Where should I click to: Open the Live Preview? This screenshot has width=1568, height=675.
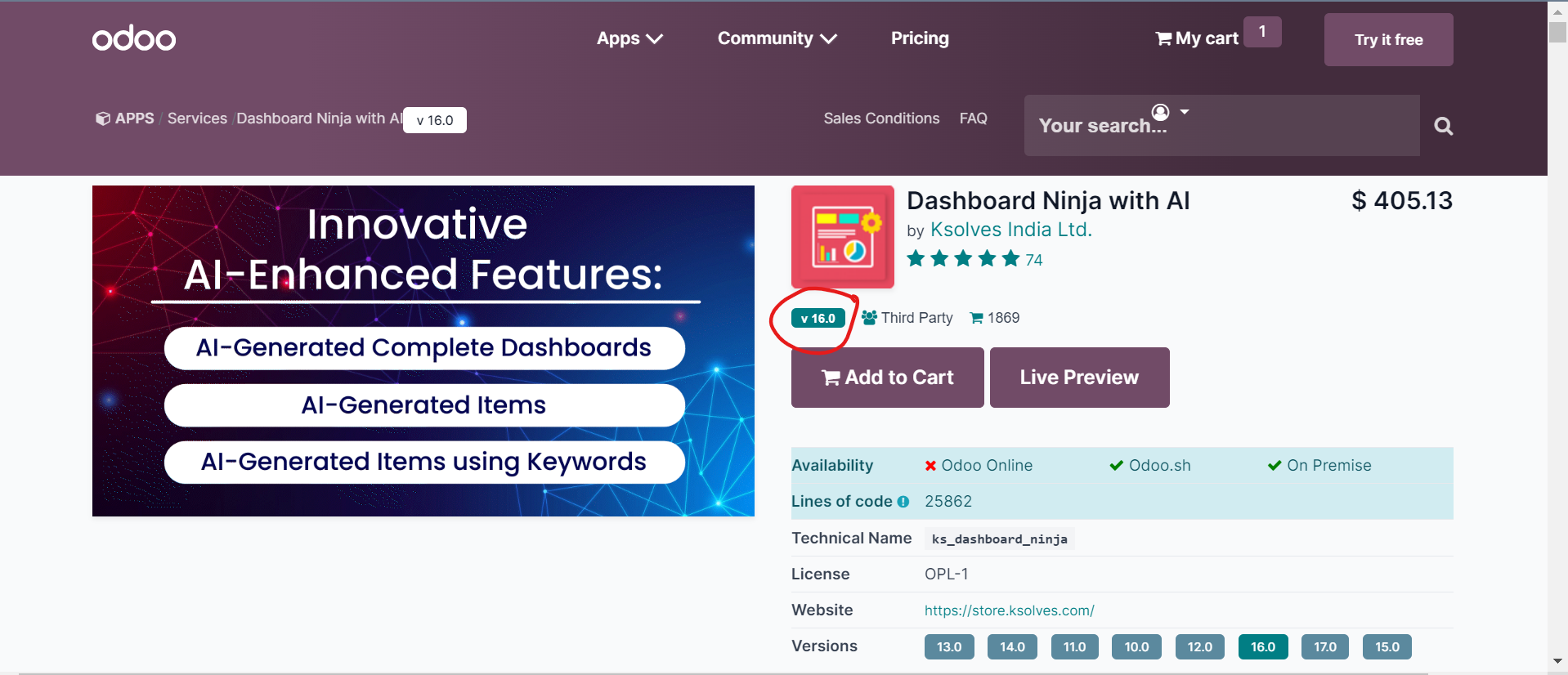point(1079,378)
